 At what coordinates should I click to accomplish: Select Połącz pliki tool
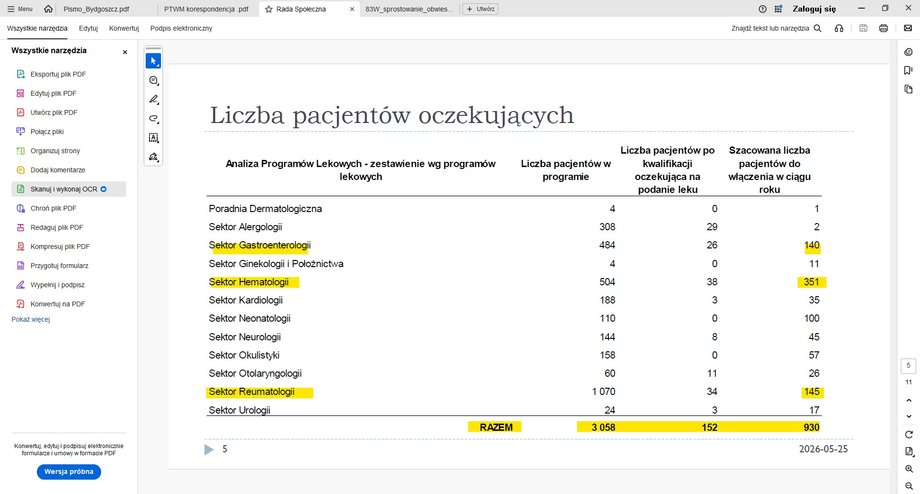tap(69, 132)
